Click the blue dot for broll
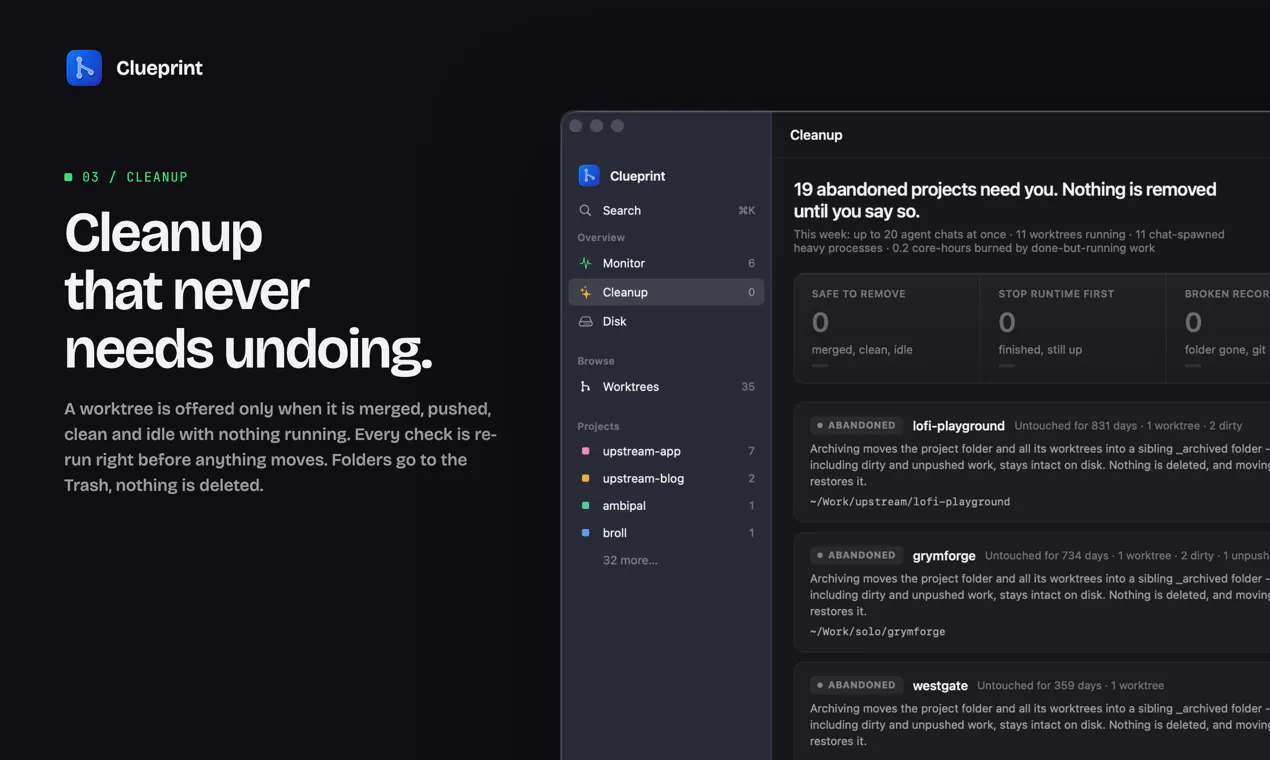The width and height of the screenshot is (1270, 760). 586,533
